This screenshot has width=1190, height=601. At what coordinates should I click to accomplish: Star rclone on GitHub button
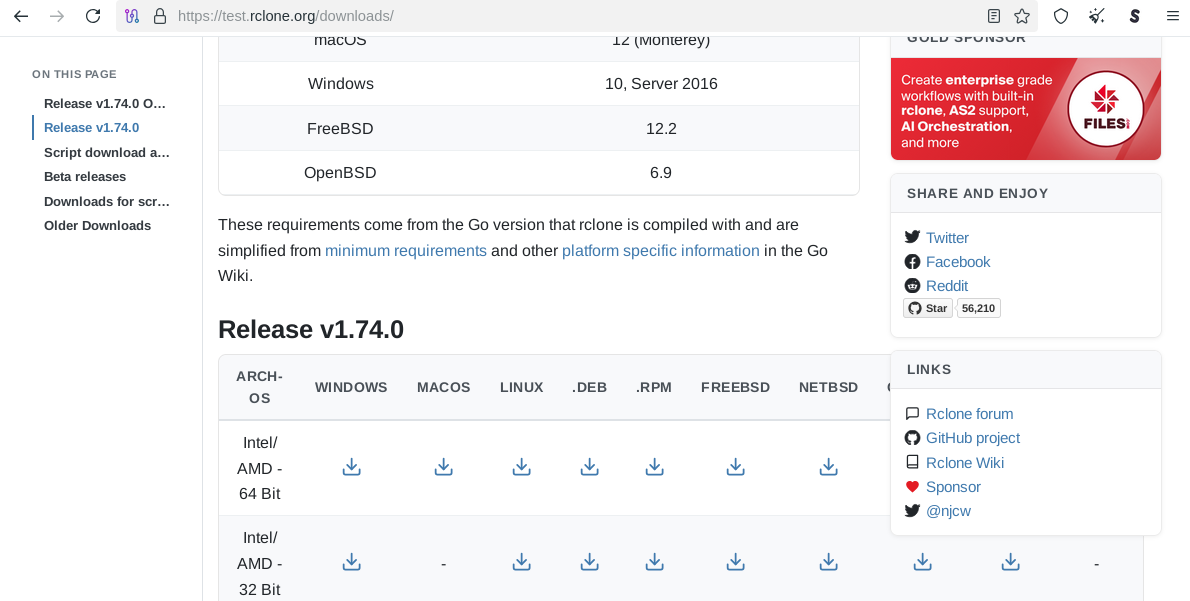point(928,308)
